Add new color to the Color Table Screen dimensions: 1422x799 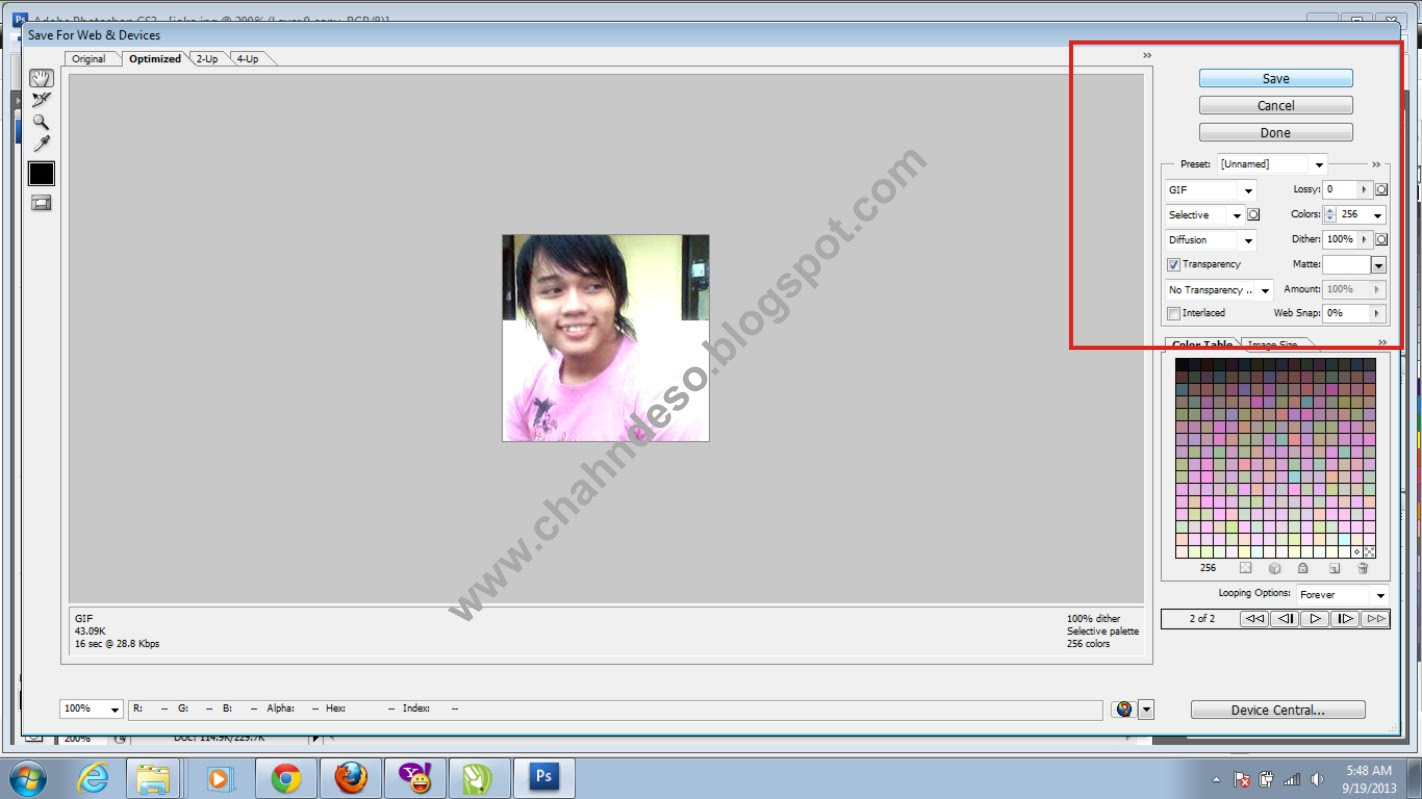[x=1334, y=568]
